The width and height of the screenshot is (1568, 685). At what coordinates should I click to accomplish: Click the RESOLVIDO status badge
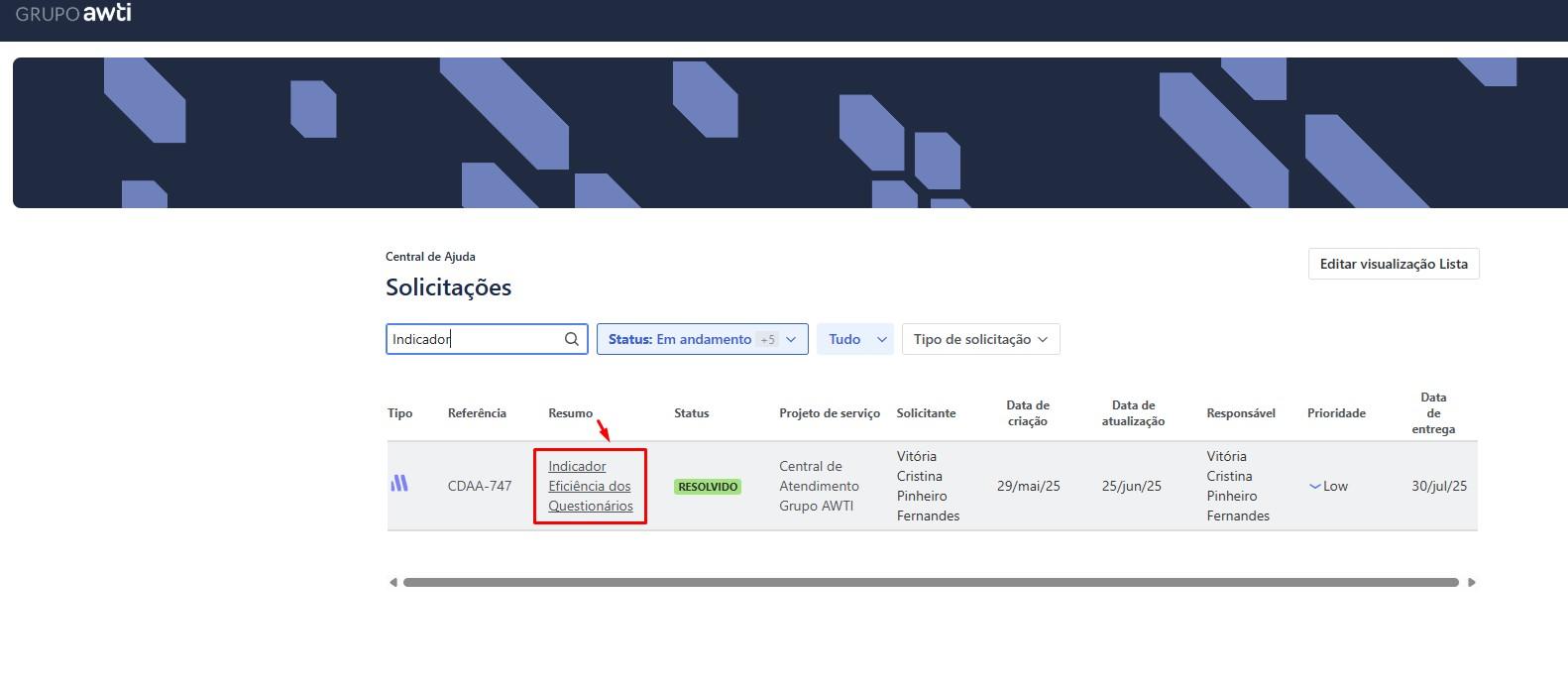(x=708, y=487)
